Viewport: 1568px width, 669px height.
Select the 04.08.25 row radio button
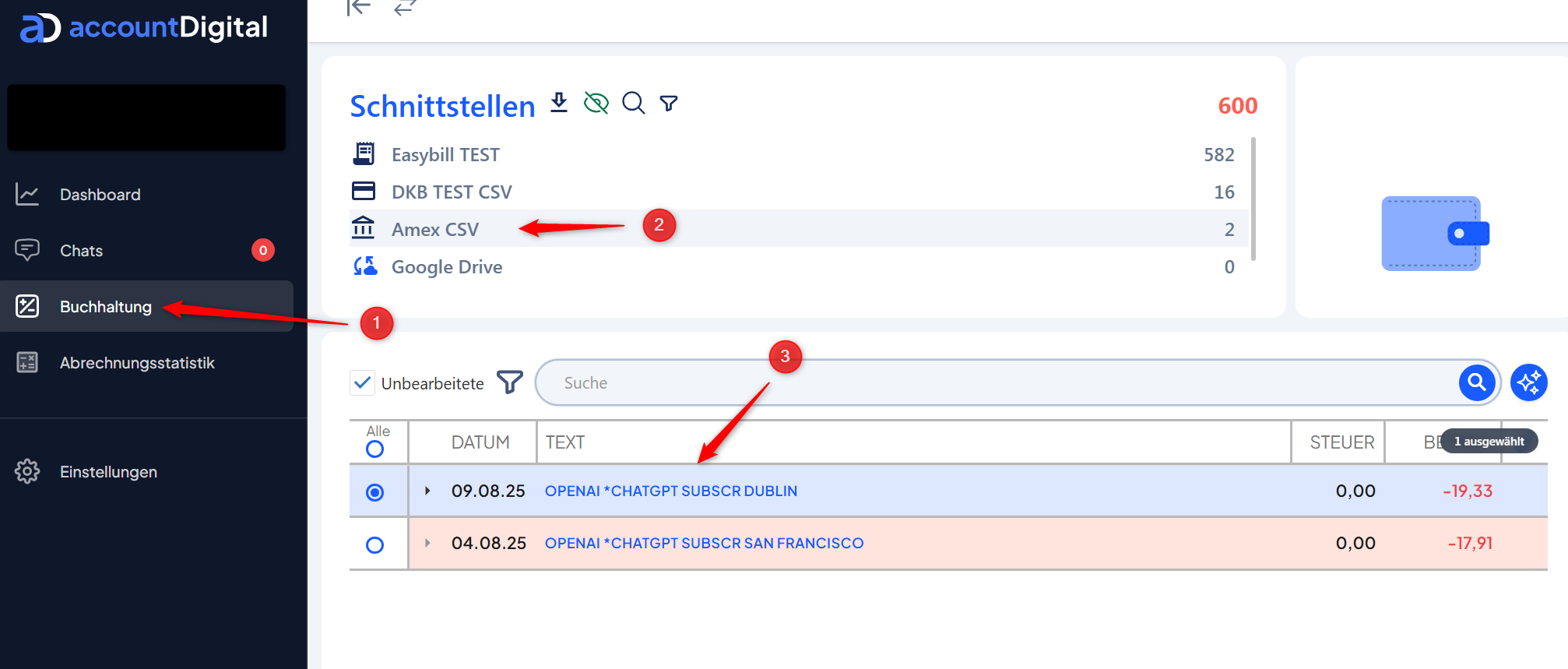pyautogui.click(x=375, y=545)
